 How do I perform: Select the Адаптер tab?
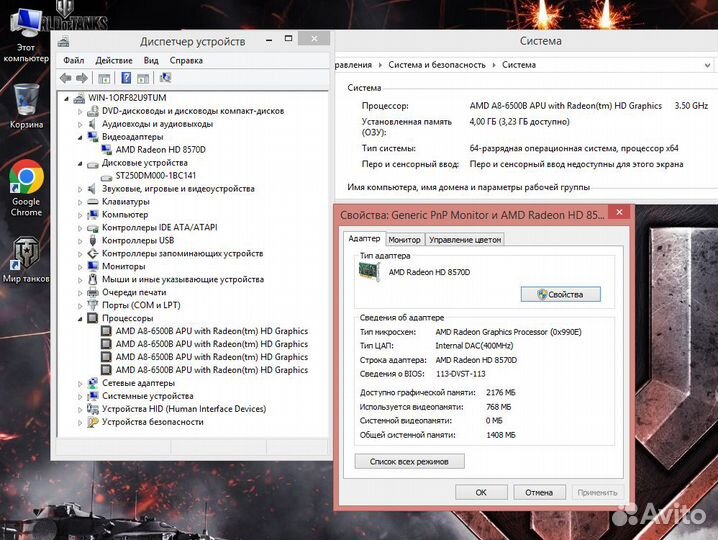click(x=364, y=238)
